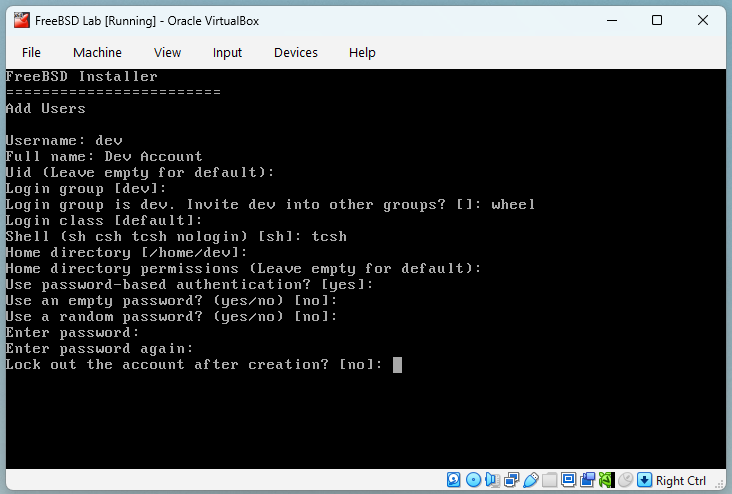Screen dimensions: 732x494
Task: Open the Input menu
Action: (x=227, y=52)
